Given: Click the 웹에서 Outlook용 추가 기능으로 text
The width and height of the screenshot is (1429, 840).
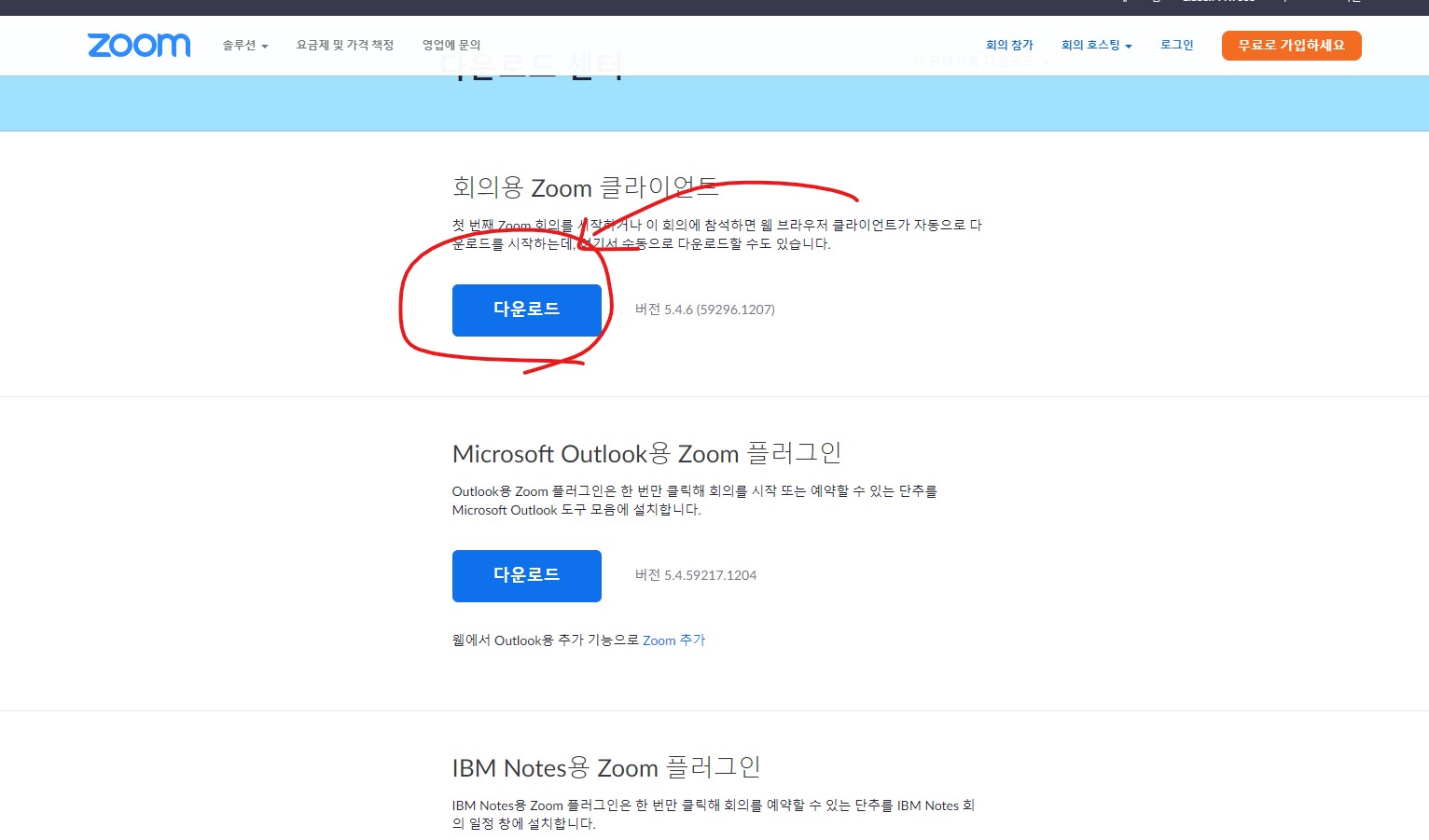Looking at the screenshot, I should point(546,640).
